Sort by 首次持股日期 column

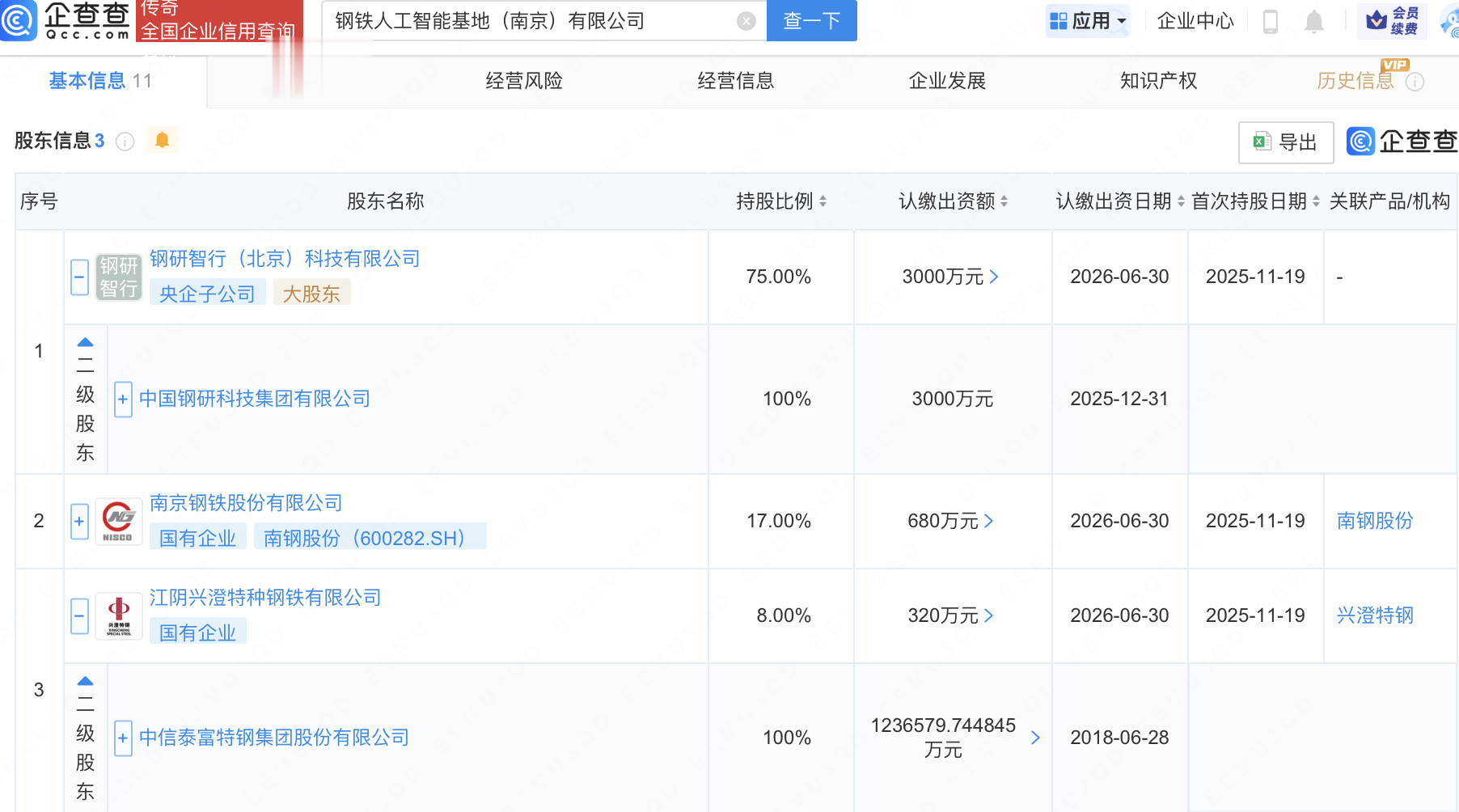1316,201
